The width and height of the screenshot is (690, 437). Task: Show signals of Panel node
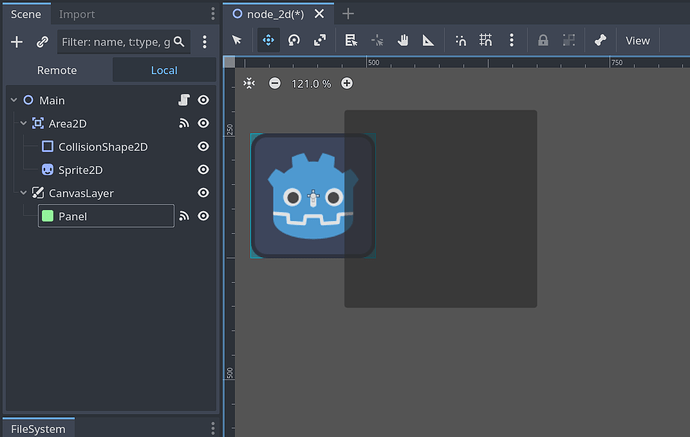184,216
